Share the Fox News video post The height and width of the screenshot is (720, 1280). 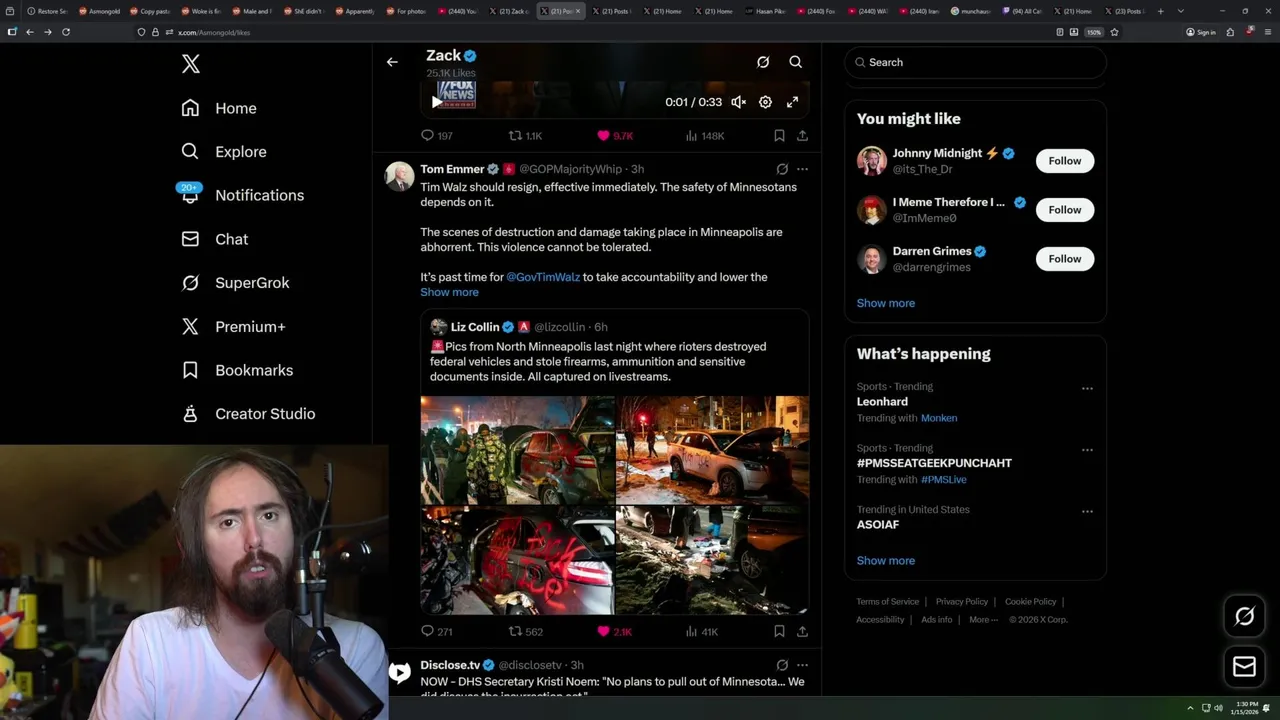click(802, 136)
